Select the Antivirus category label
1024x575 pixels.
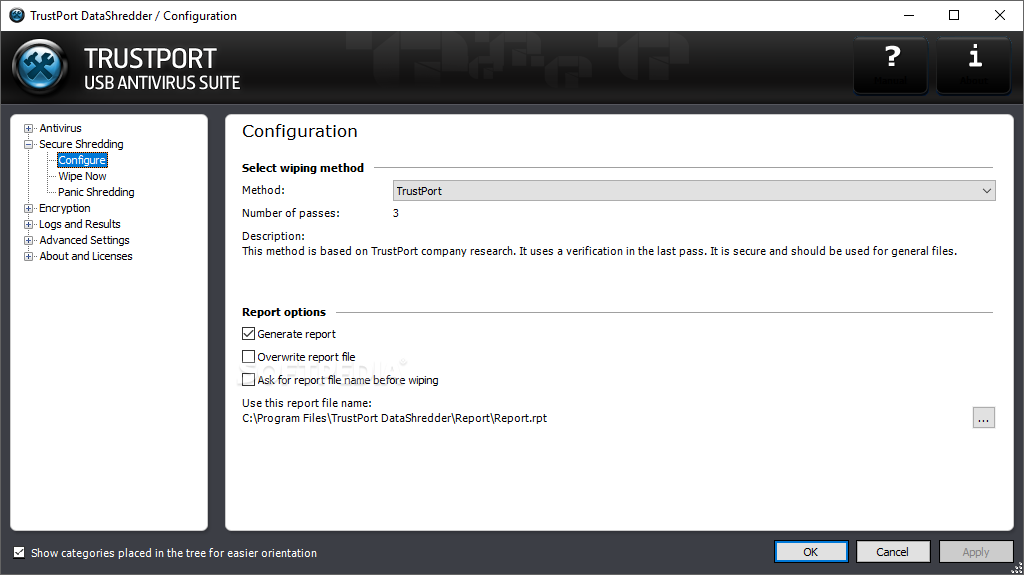click(60, 128)
